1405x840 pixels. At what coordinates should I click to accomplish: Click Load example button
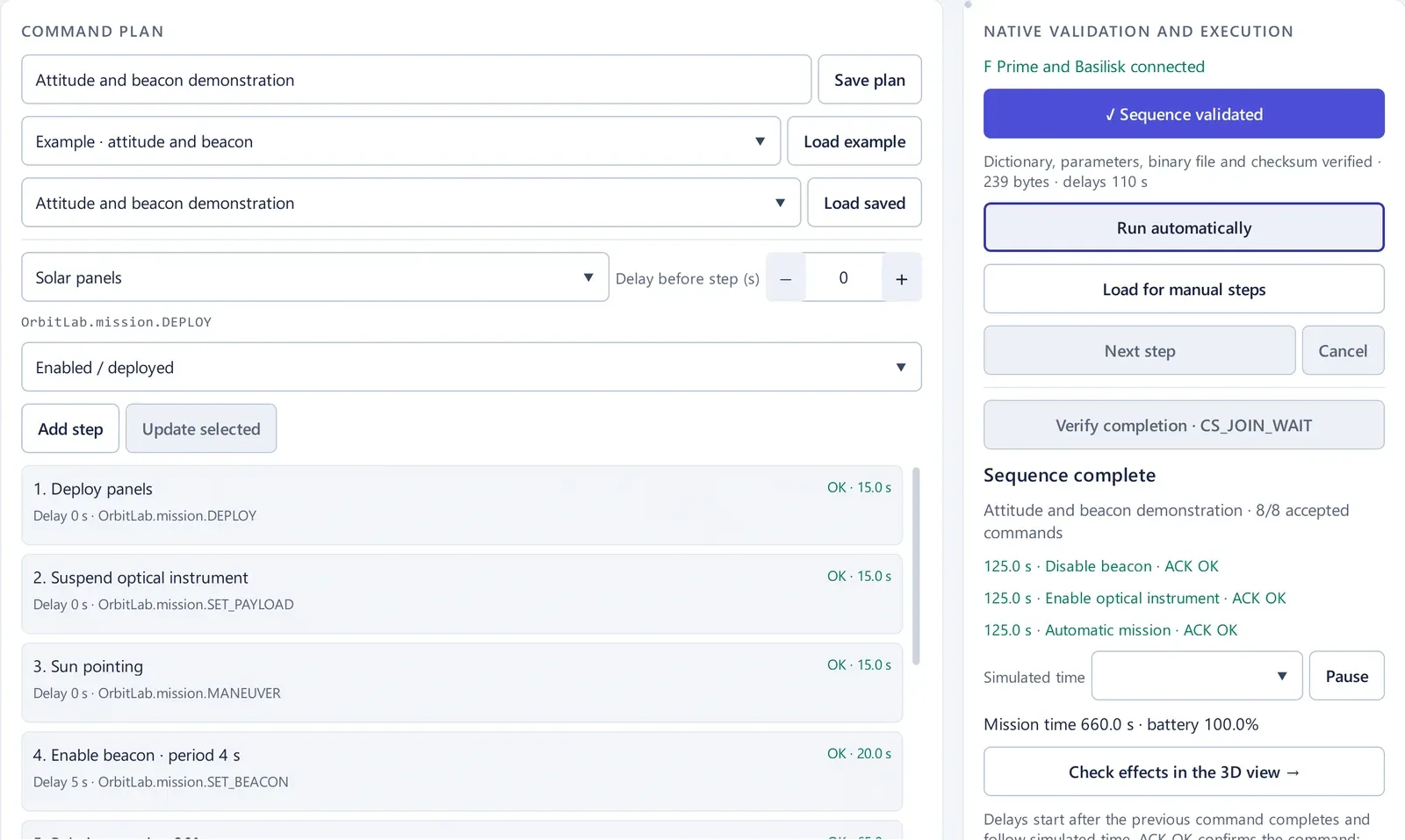click(854, 141)
